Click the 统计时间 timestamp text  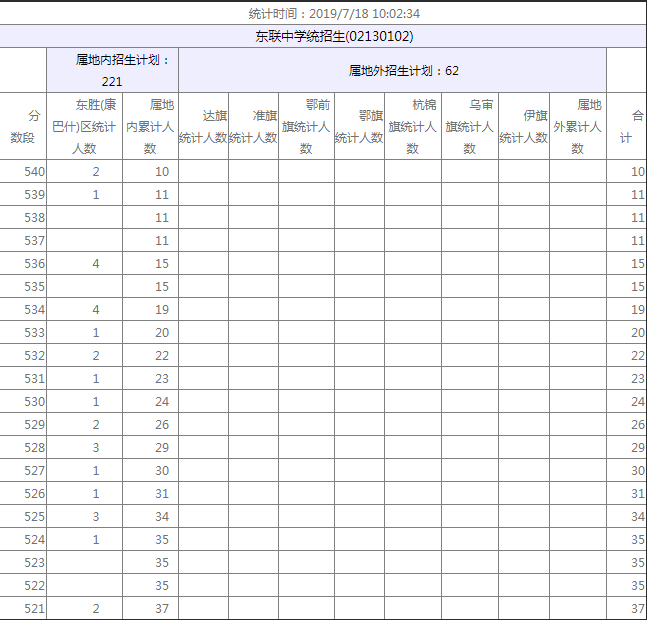coord(333,14)
